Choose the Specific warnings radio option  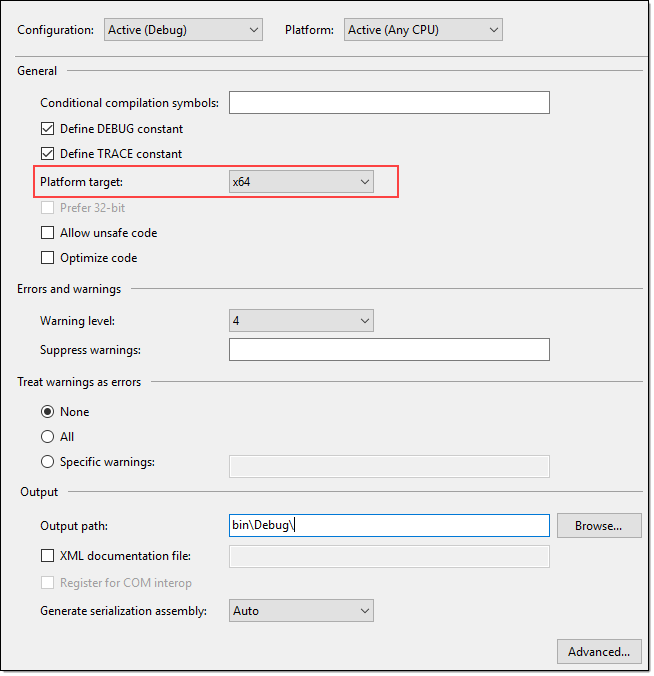coord(47,462)
